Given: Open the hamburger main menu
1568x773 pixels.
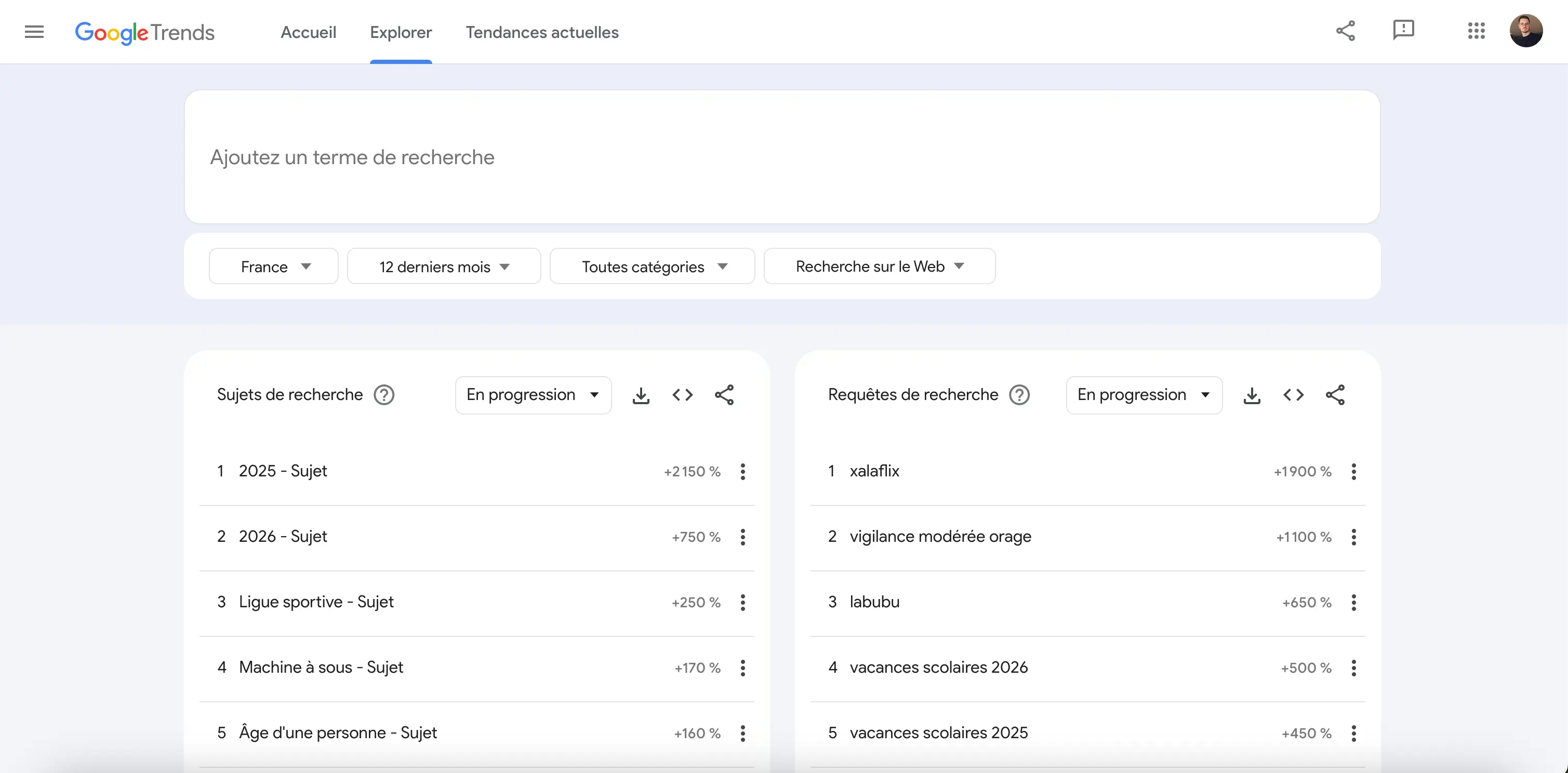Looking at the screenshot, I should click(34, 32).
